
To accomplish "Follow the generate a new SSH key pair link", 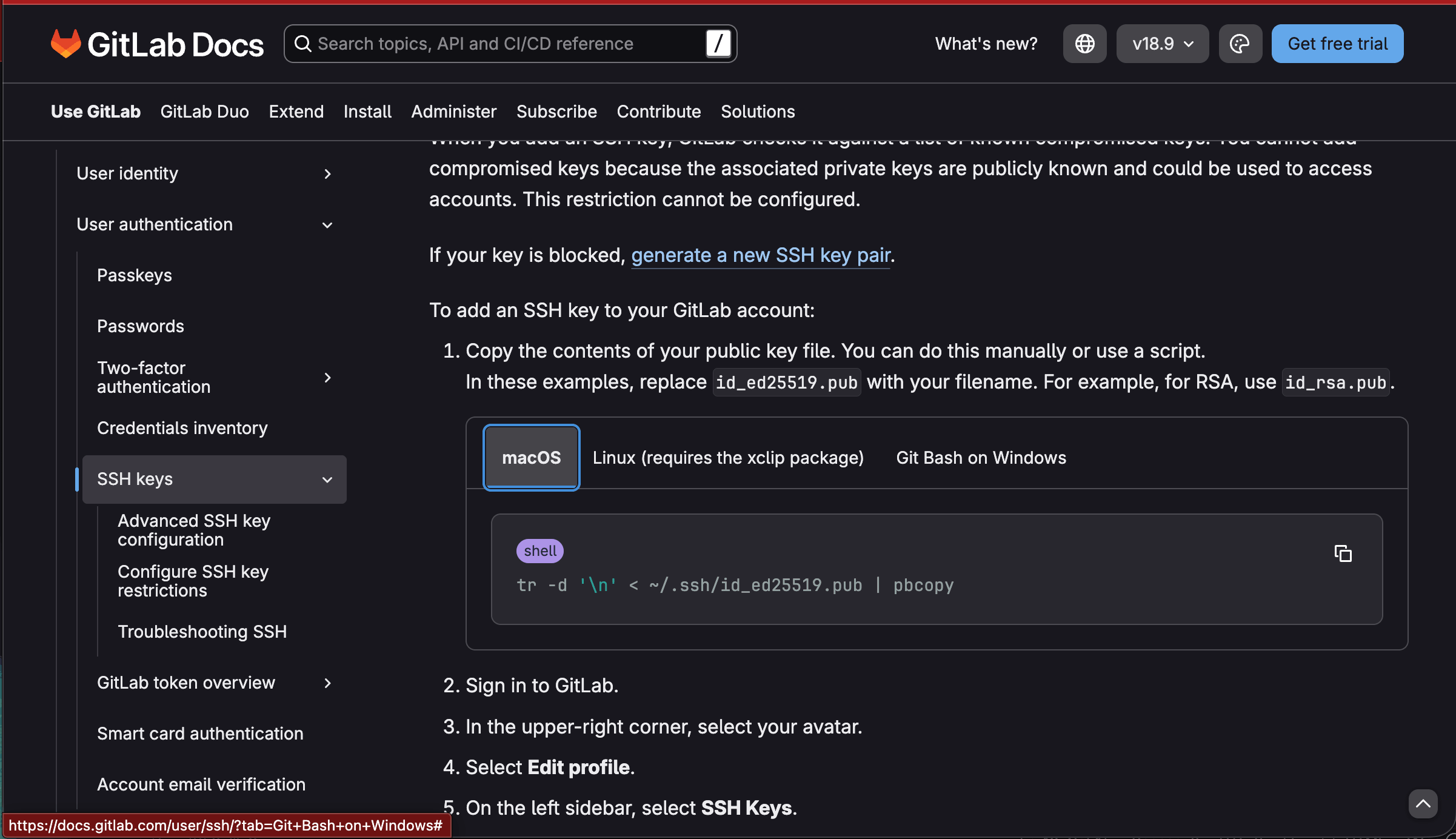I will [x=761, y=255].
